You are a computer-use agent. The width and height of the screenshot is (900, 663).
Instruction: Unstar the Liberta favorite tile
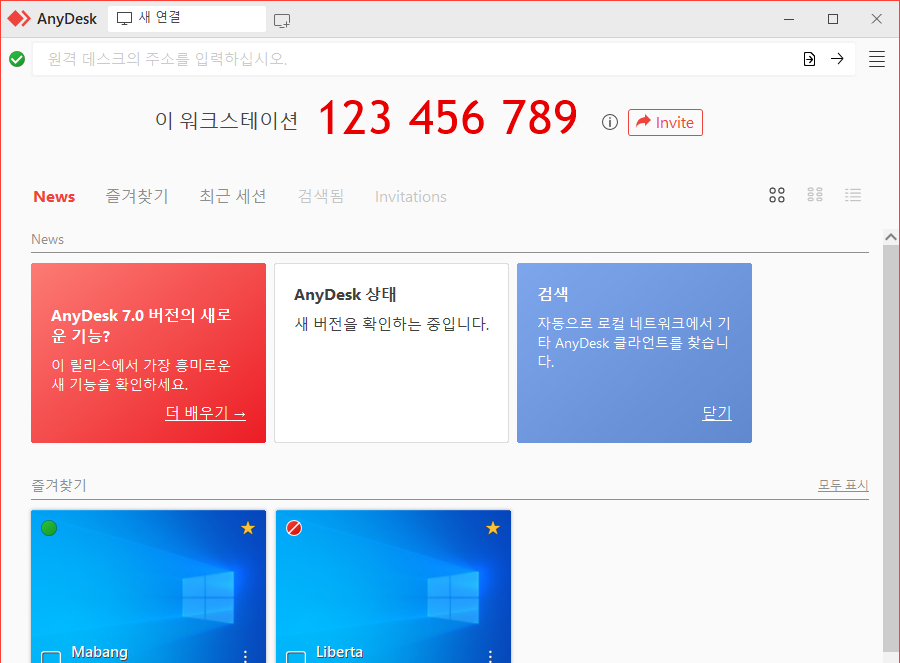[492, 528]
